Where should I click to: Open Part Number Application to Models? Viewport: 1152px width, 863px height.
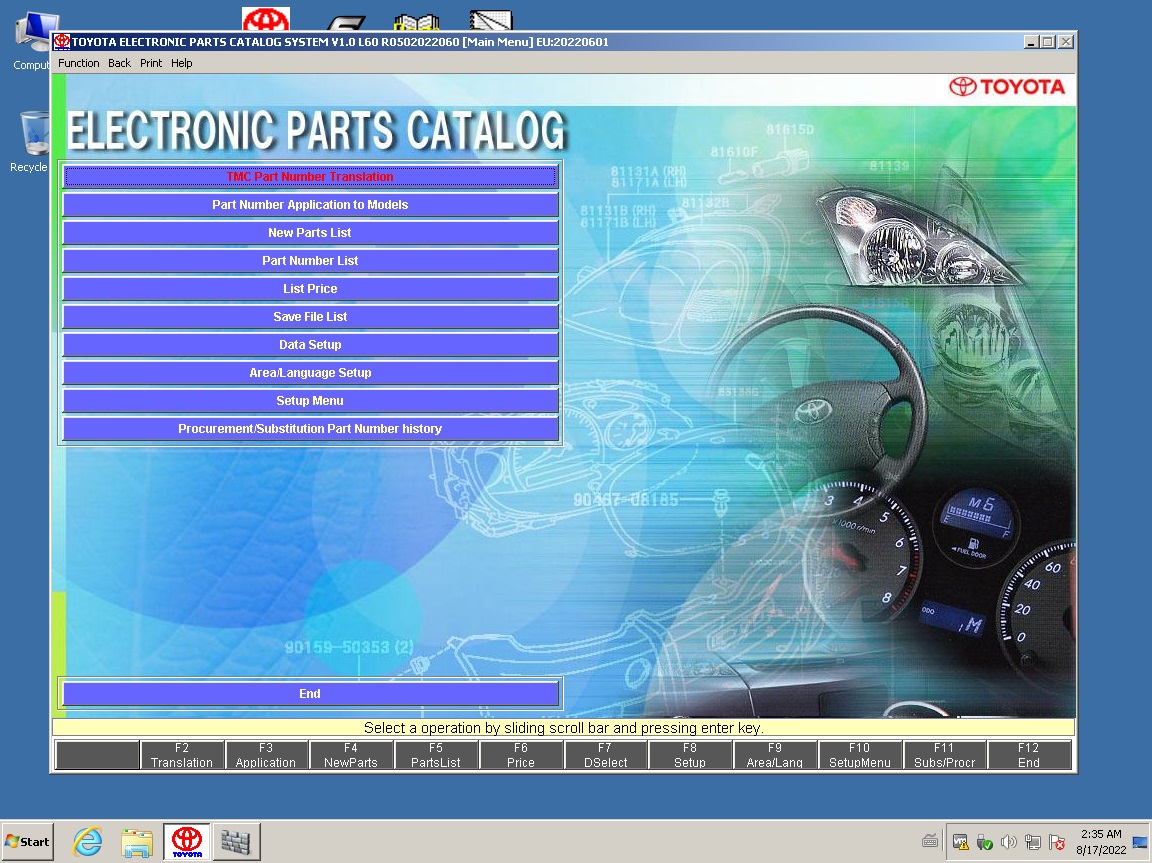[x=310, y=204]
